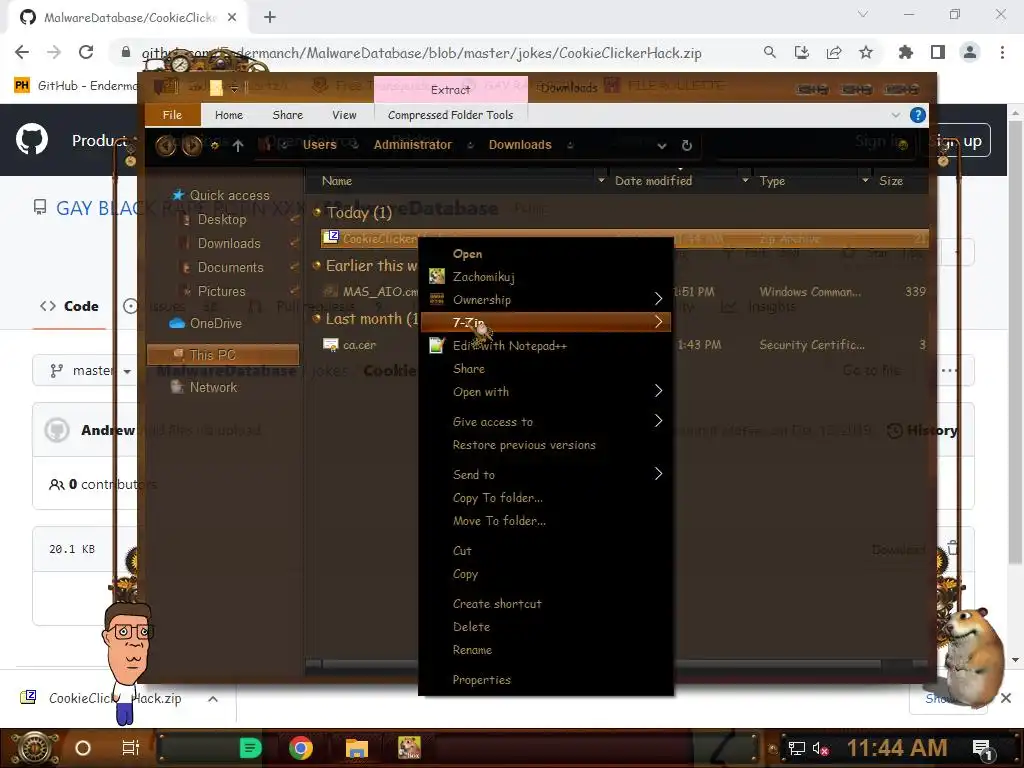The width and height of the screenshot is (1024, 768).
Task: Refresh the Explorer folder view
Action: 686,145
